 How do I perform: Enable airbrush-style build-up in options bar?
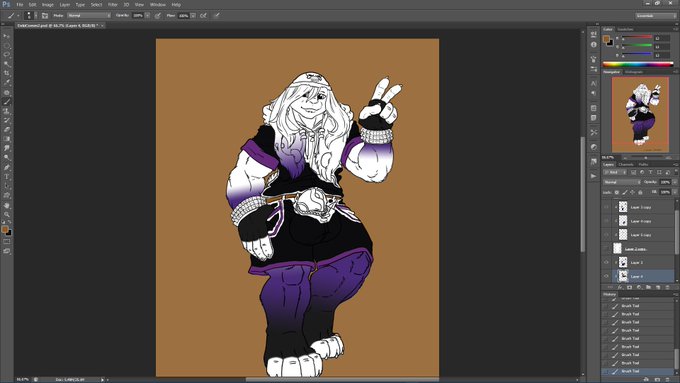[203, 16]
